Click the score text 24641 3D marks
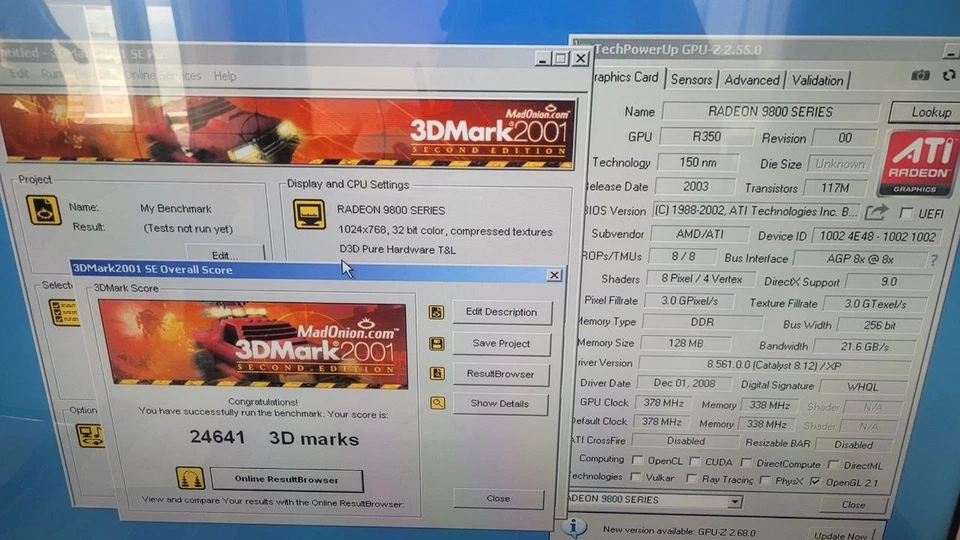This screenshot has width=960, height=540. pos(274,438)
